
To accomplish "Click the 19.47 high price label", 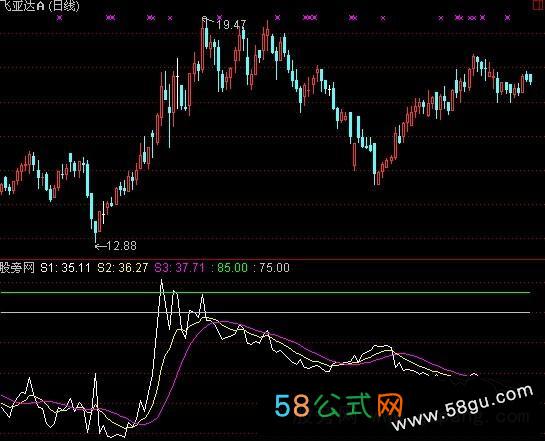I will point(231,25).
